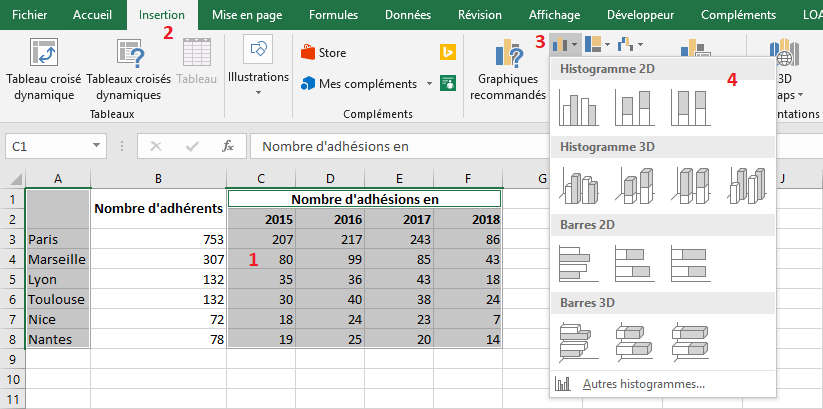
Task: Open the Formules tab
Action: pyautogui.click(x=333, y=15)
